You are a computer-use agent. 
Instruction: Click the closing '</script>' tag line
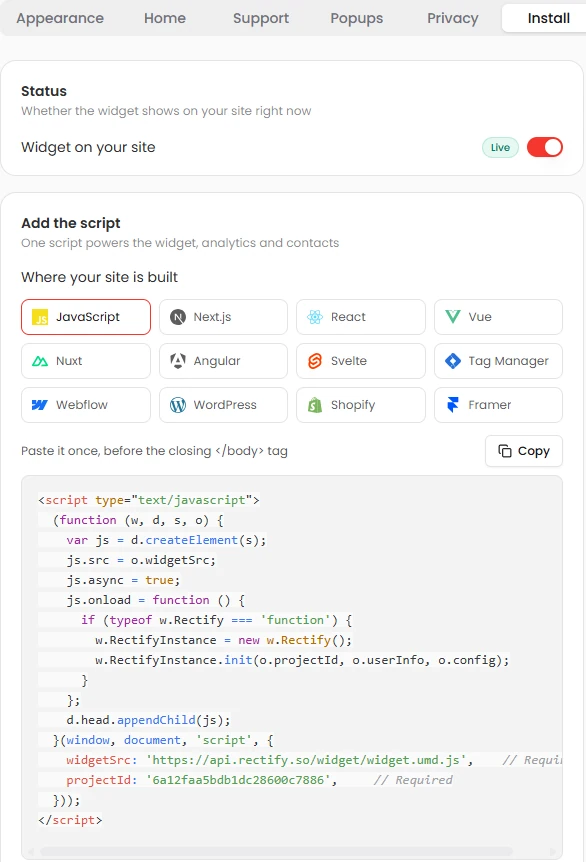coord(70,820)
